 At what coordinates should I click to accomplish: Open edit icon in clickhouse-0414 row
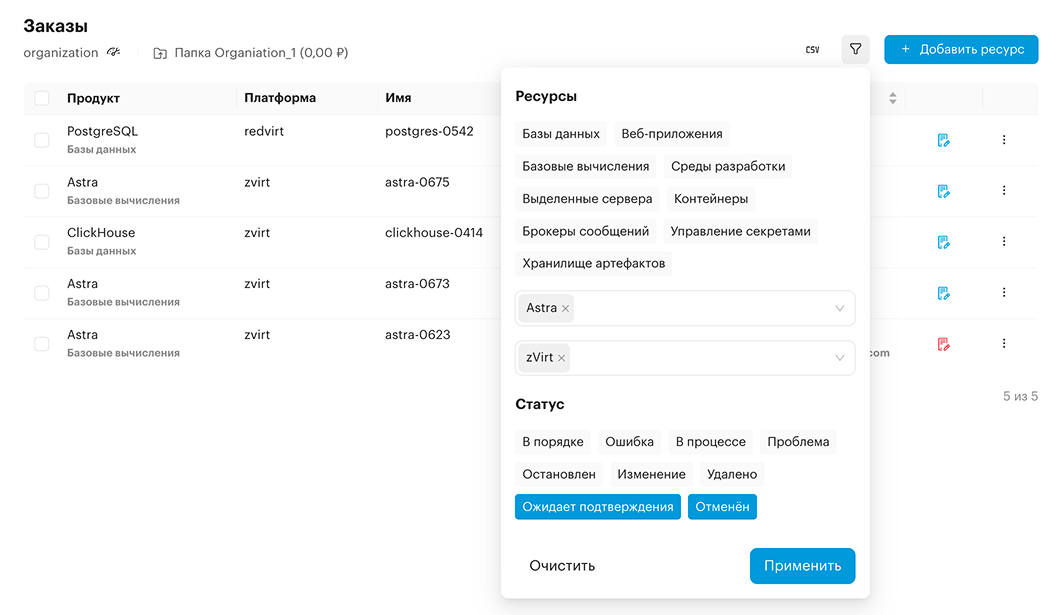(x=943, y=242)
